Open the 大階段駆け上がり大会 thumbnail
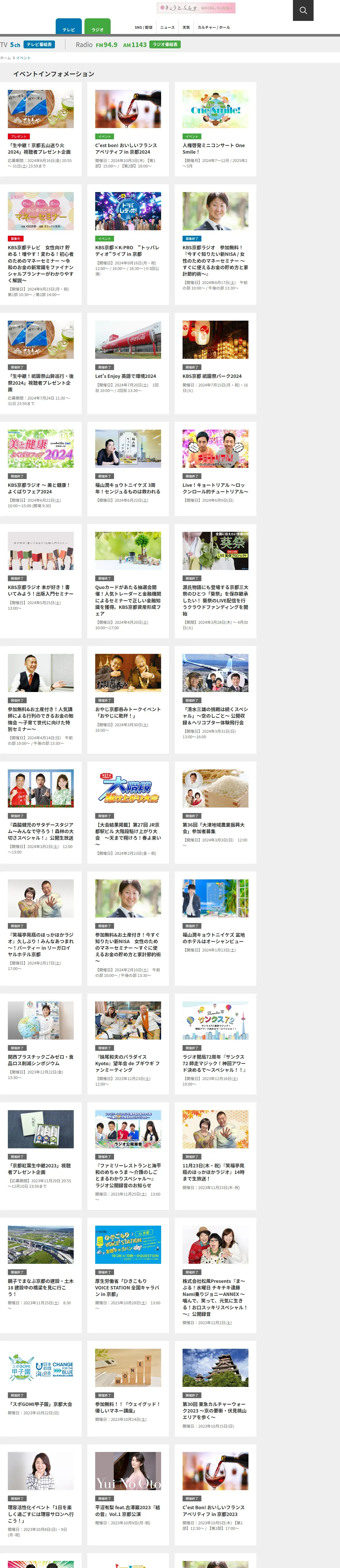340x1568 pixels. [128, 788]
